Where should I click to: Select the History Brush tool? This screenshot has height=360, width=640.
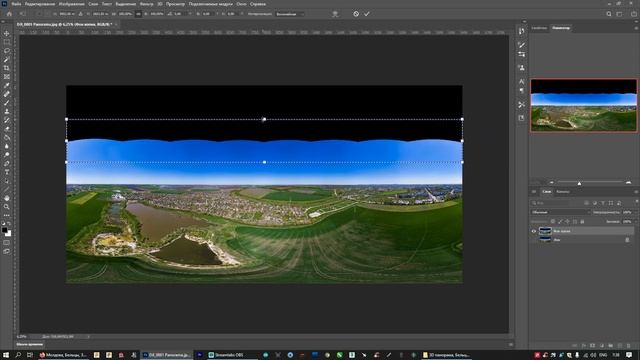click(7, 120)
